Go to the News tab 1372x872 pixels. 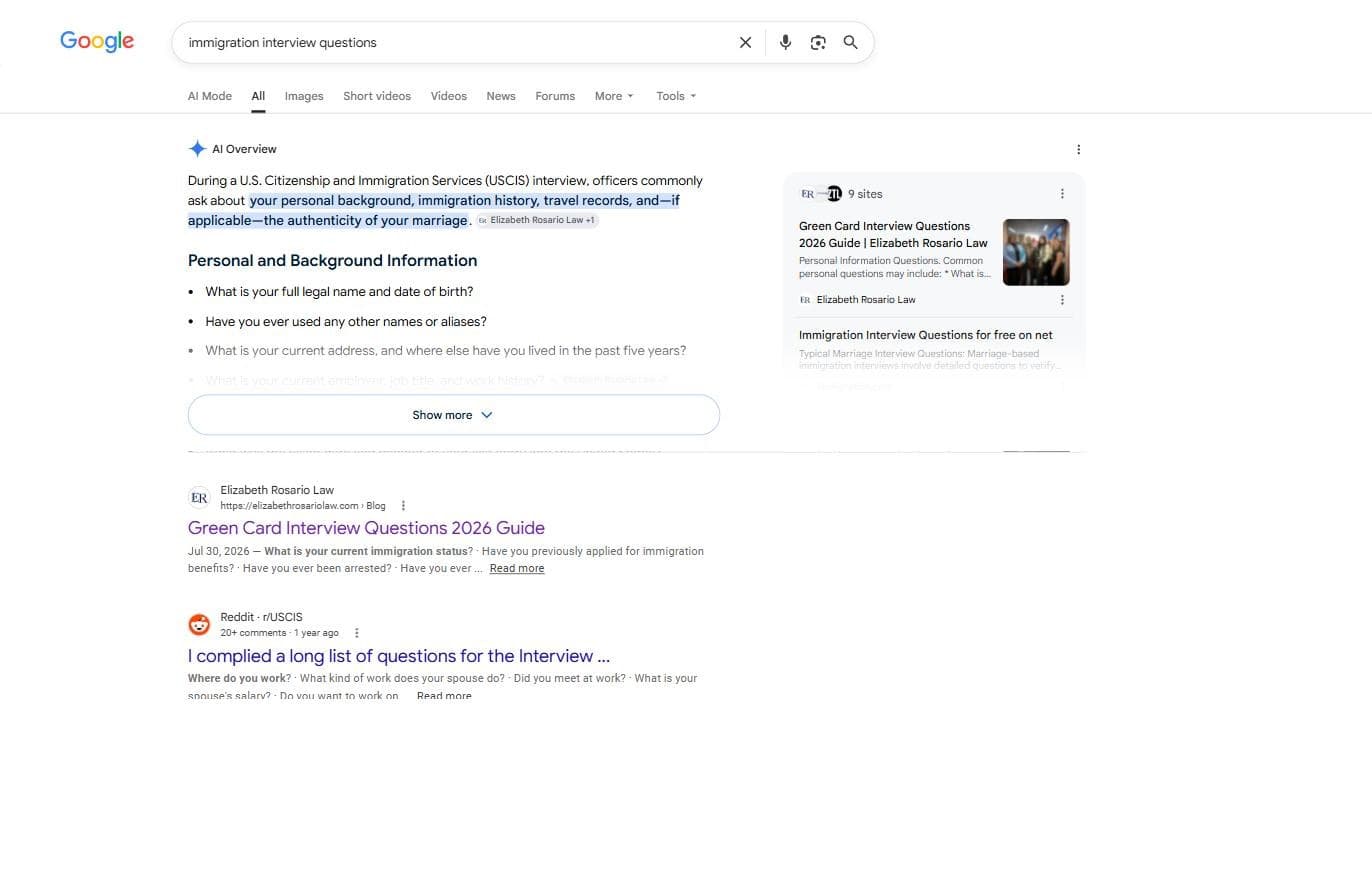pyautogui.click(x=501, y=96)
